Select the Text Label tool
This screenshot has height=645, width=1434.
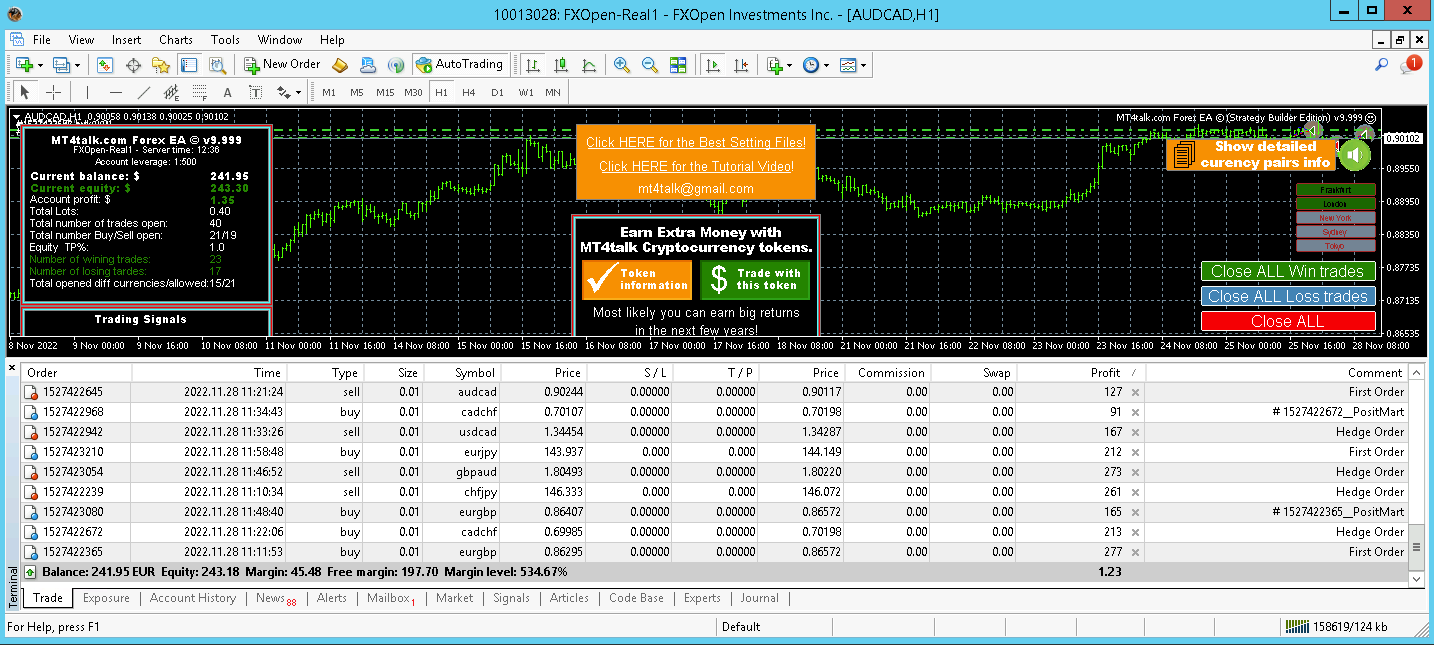255,92
